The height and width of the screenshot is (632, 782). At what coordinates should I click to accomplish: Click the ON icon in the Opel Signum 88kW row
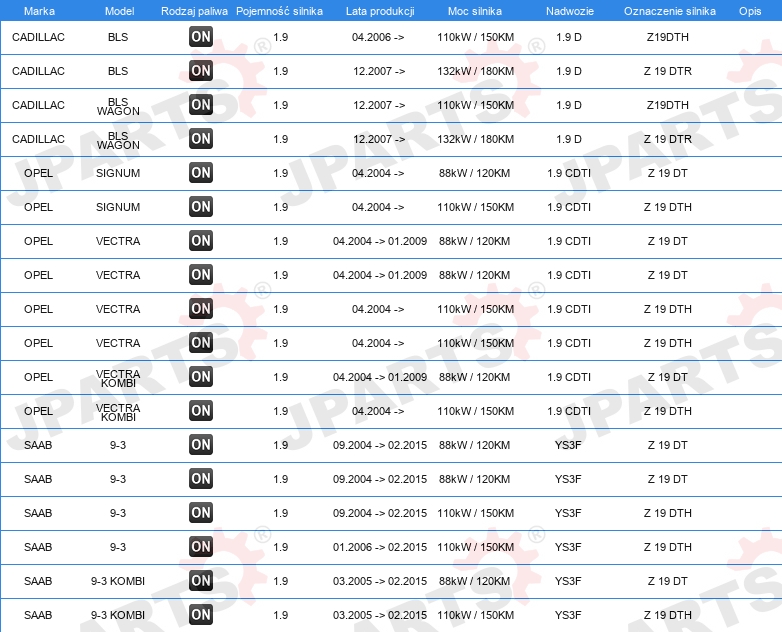[x=200, y=173]
